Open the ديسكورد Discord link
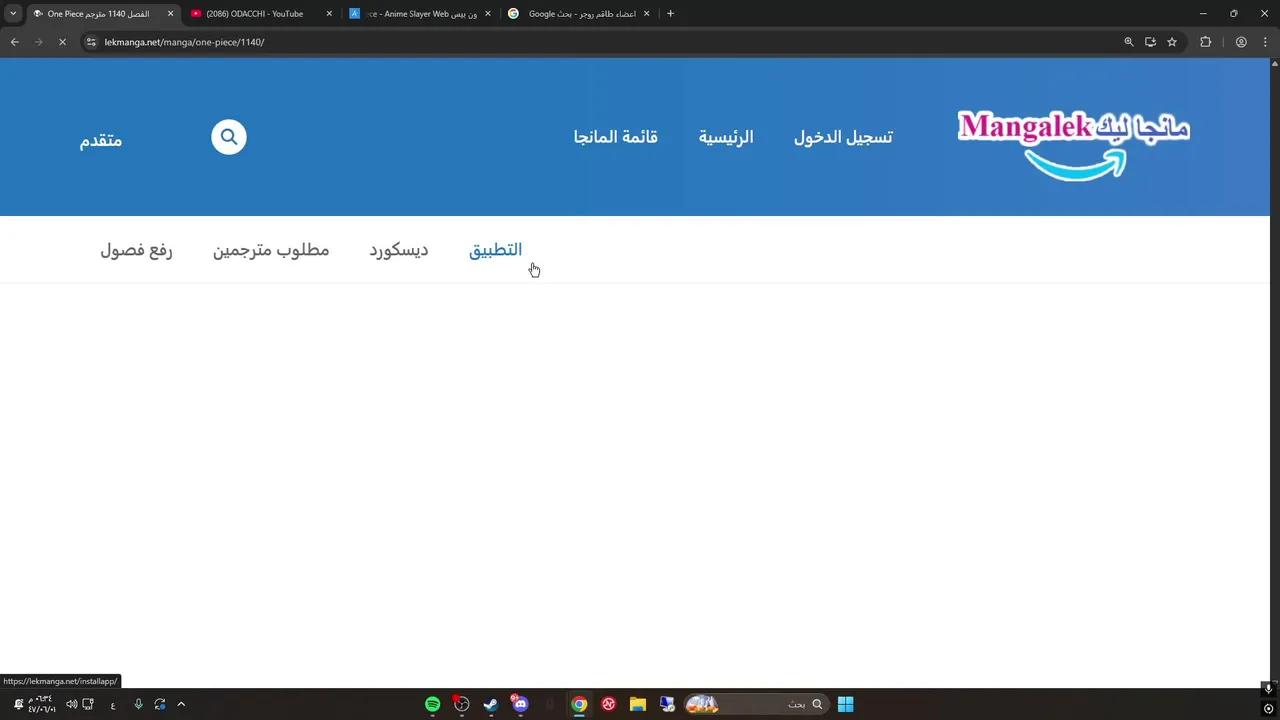 coord(399,250)
